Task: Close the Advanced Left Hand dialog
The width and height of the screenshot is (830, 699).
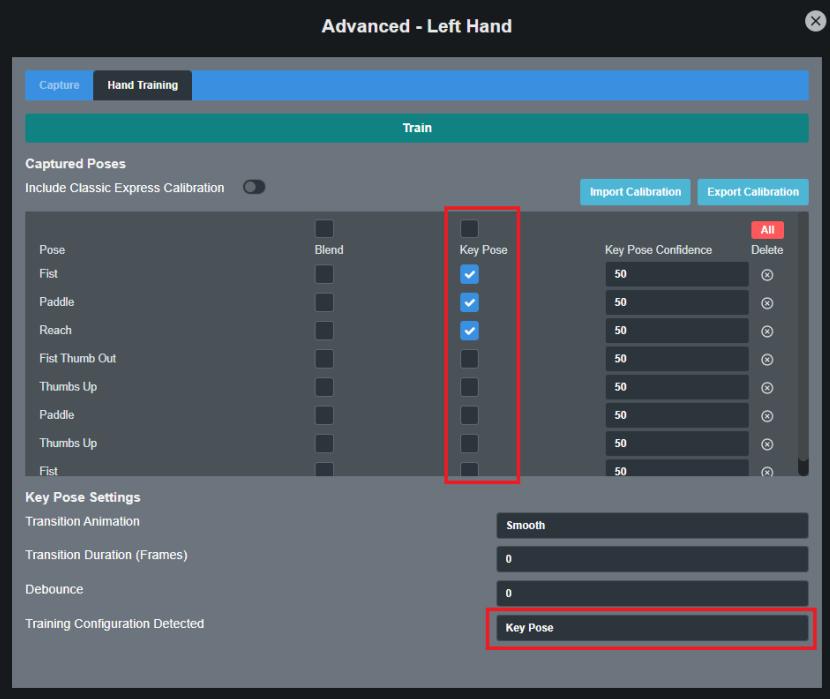Action: [x=815, y=21]
